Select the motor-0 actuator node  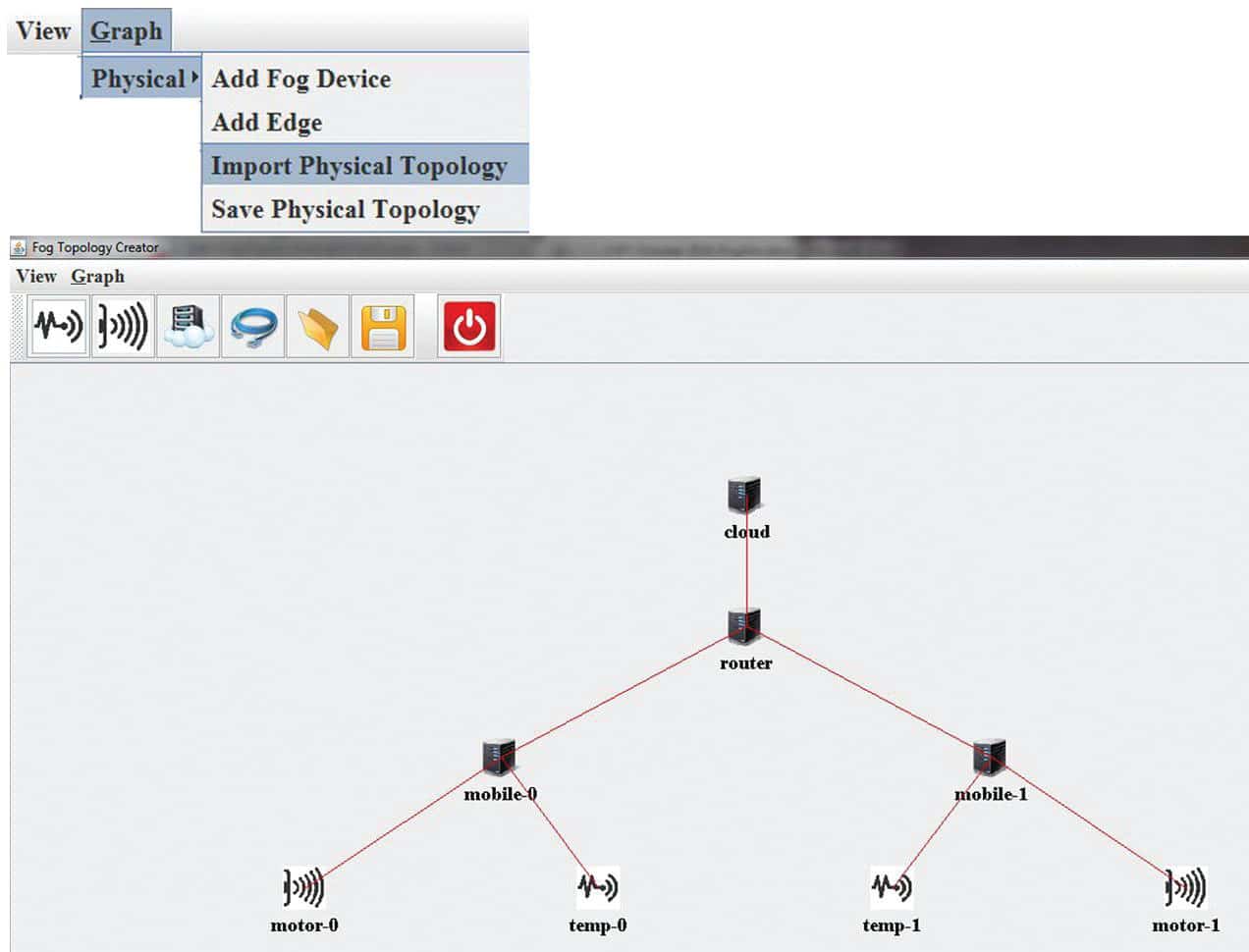(x=303, y=887)
